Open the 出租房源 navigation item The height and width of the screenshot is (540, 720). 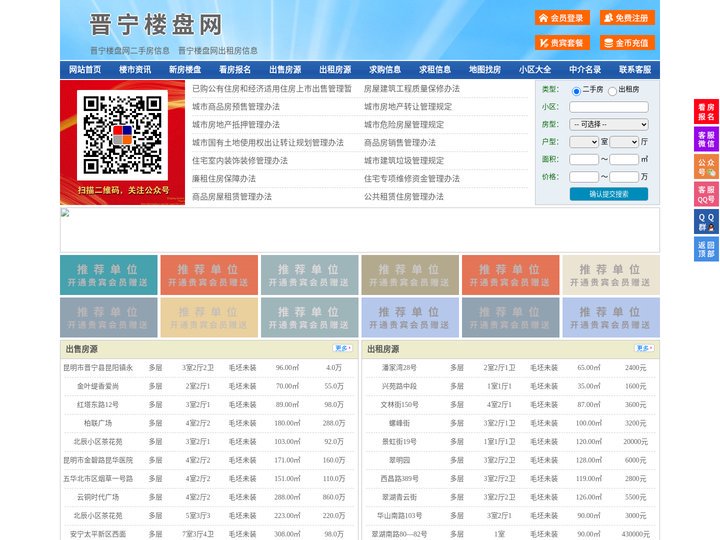[x=335, y=69]
